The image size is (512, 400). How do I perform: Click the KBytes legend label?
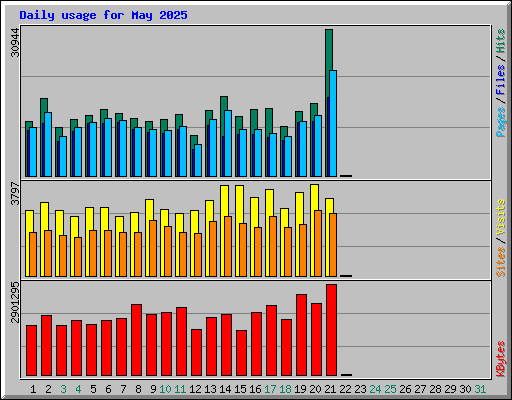tap(501, 359)
